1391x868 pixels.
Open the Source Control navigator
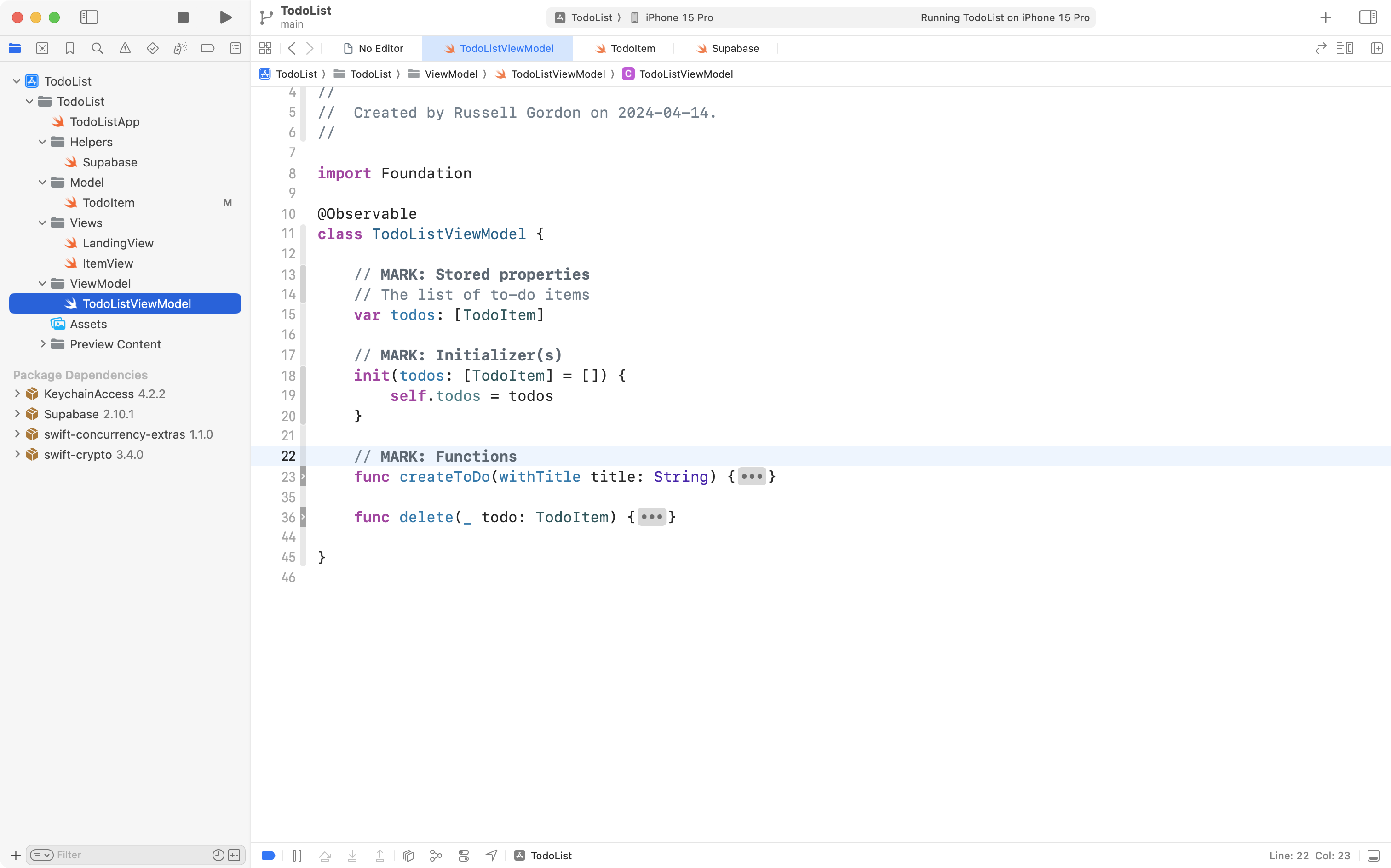(42, 48)
